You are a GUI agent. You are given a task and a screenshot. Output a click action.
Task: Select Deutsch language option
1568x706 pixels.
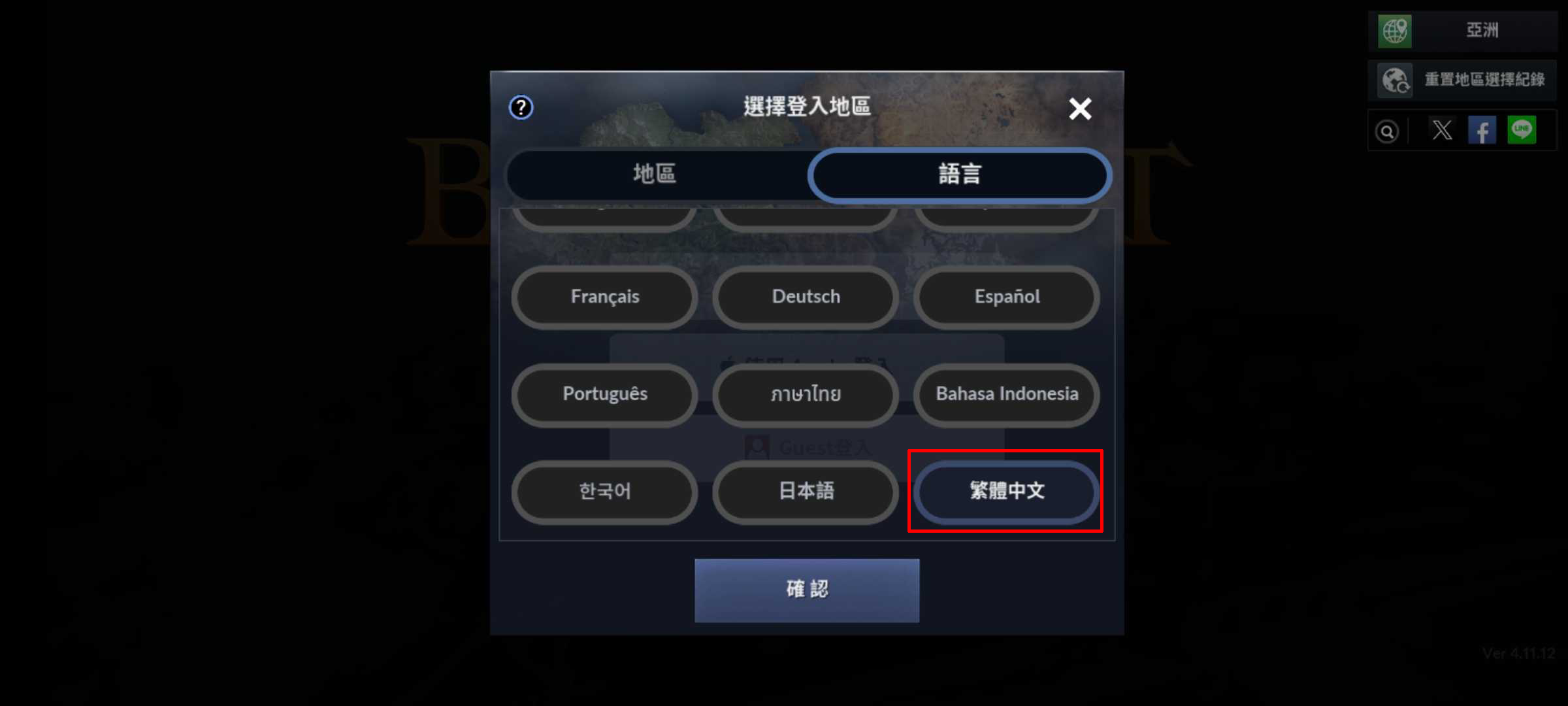(806, 297)
